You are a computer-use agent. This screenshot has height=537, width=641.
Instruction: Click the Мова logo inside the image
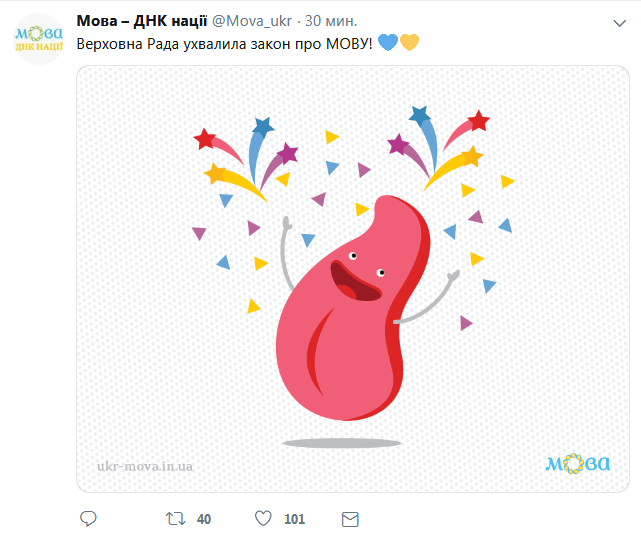click(x=577, y=463)
